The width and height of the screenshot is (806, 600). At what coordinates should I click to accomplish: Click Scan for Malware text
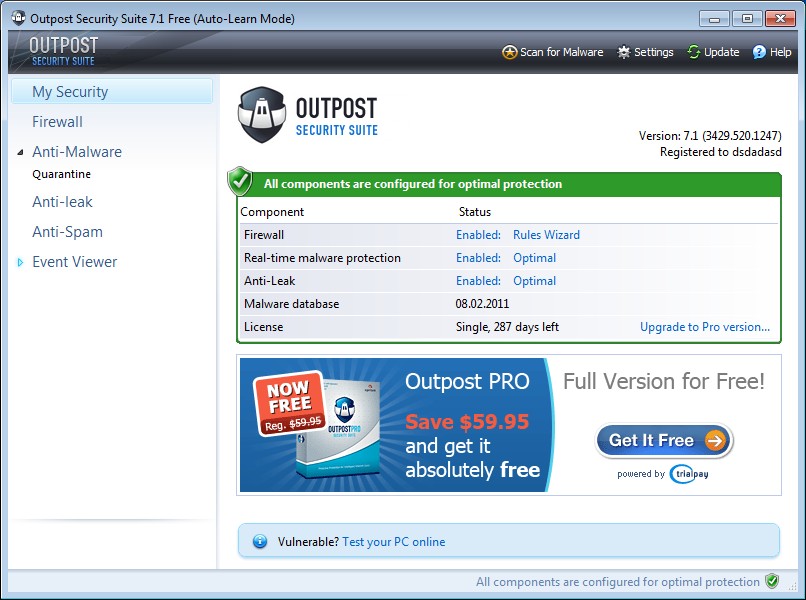561,52
